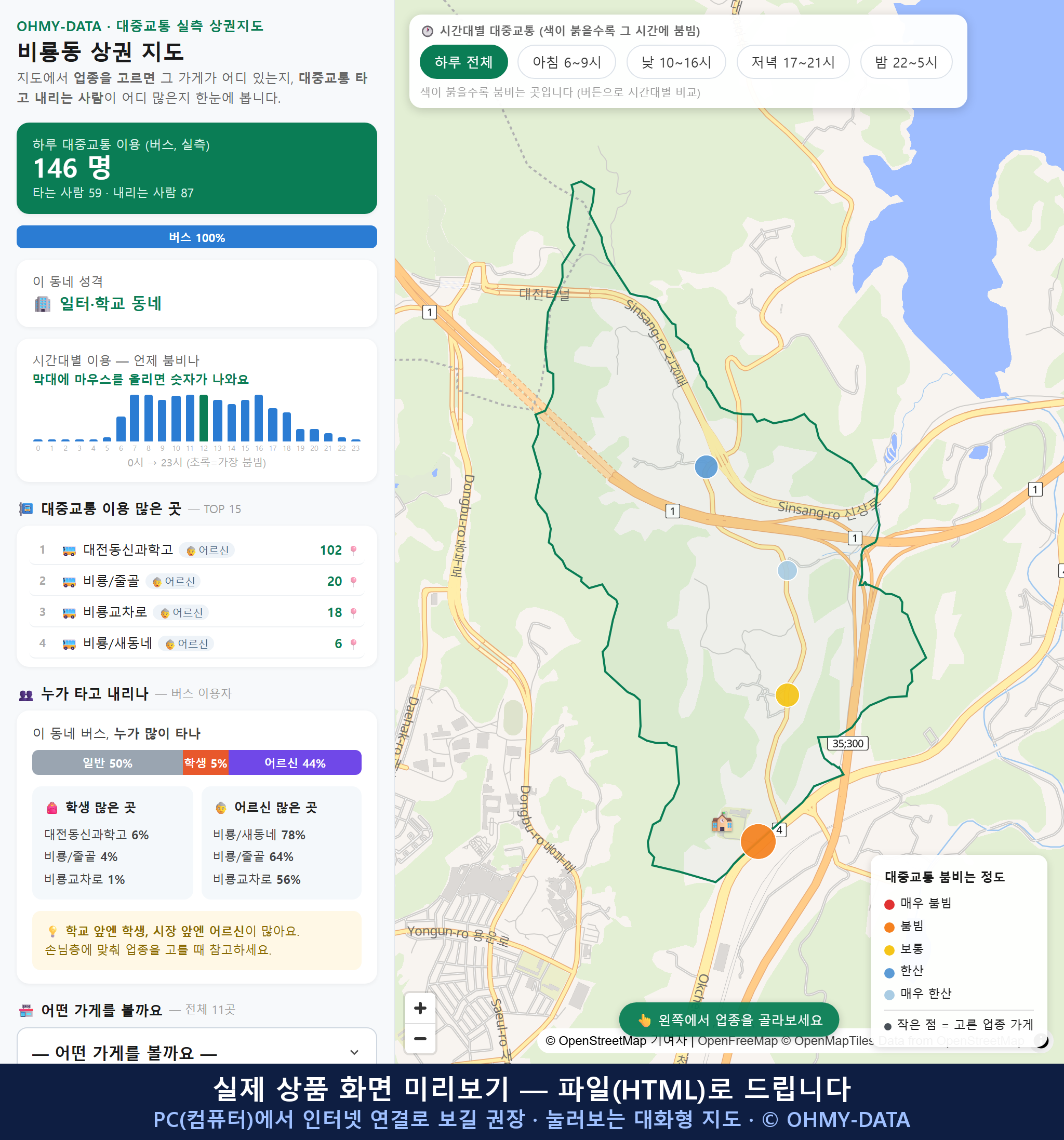Click the yellow 보통 legend dot
The width and height of the screenshot is (1064, 1140).
click(x=889, y=950)
